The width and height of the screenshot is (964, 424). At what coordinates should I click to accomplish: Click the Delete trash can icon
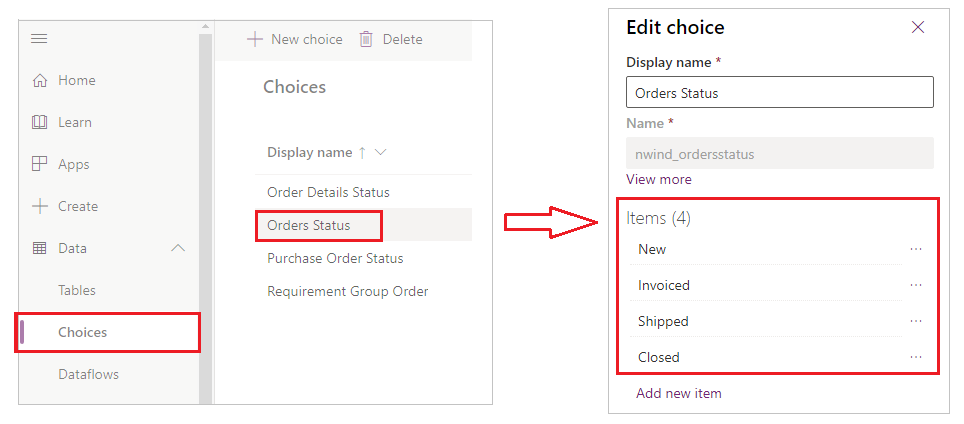pyautogui.click(x=366, y=39)
